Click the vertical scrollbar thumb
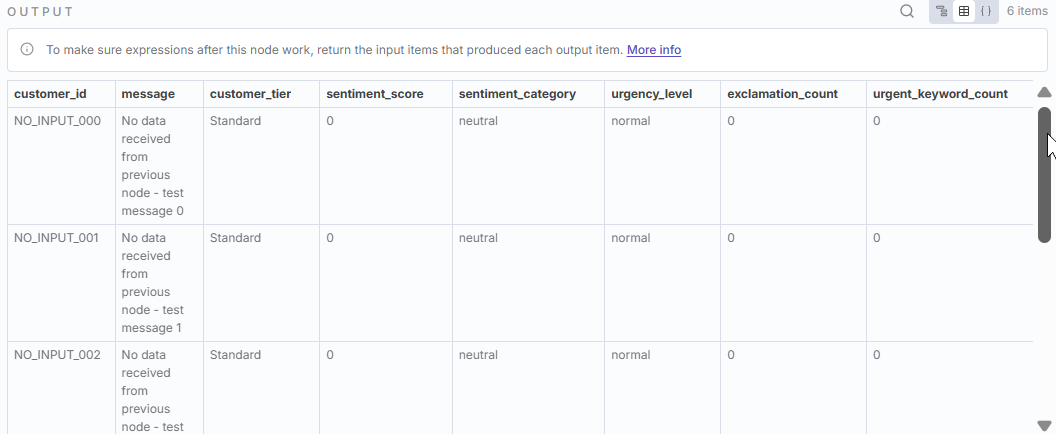Screen dimensions: 1056x434 pyautogui.click(x=1044, y=175)
